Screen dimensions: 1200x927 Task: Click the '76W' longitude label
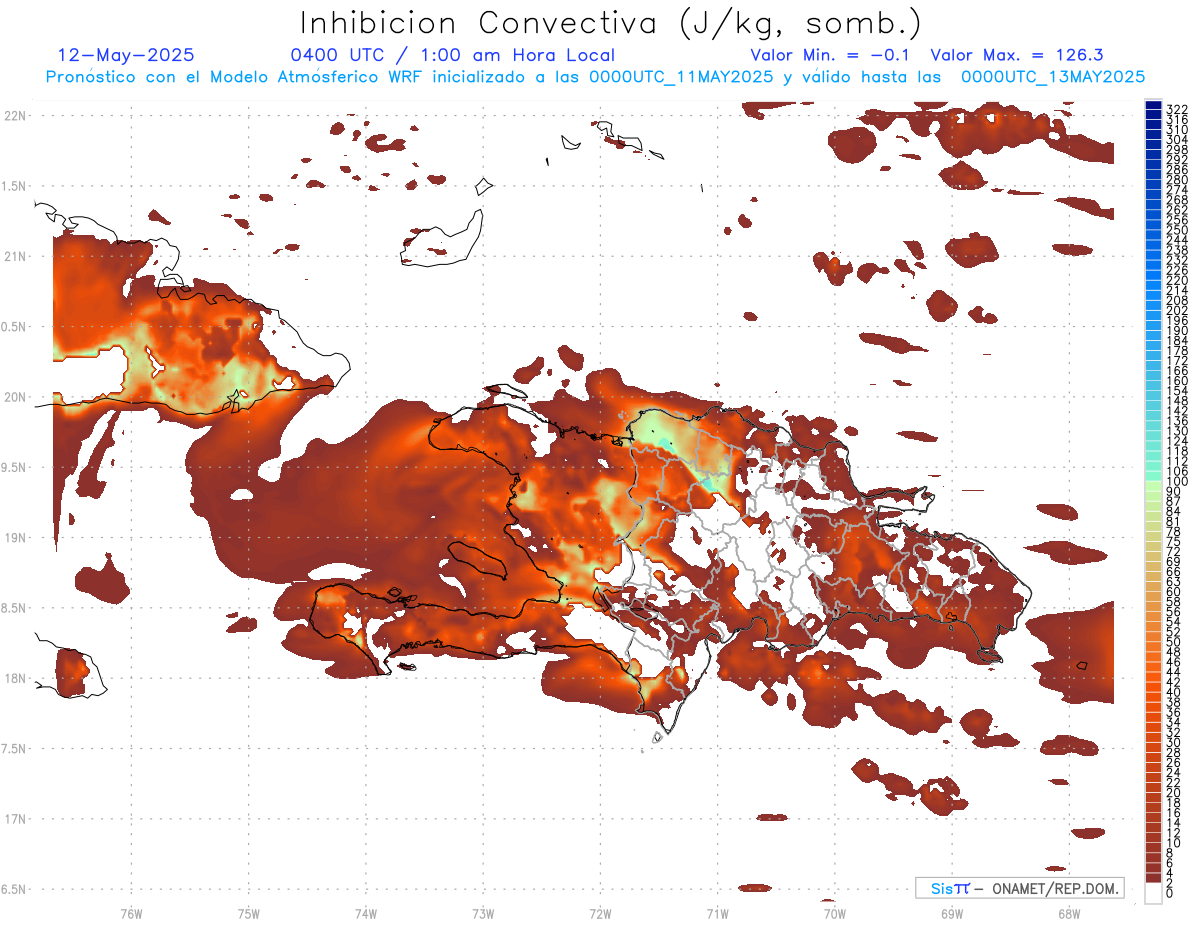point(131,913)
